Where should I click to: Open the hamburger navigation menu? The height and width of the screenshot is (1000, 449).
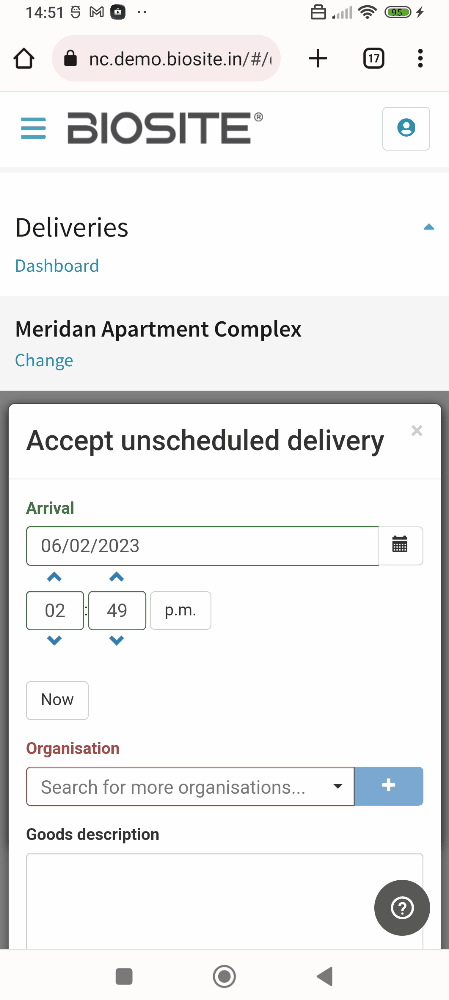point(33,128)
